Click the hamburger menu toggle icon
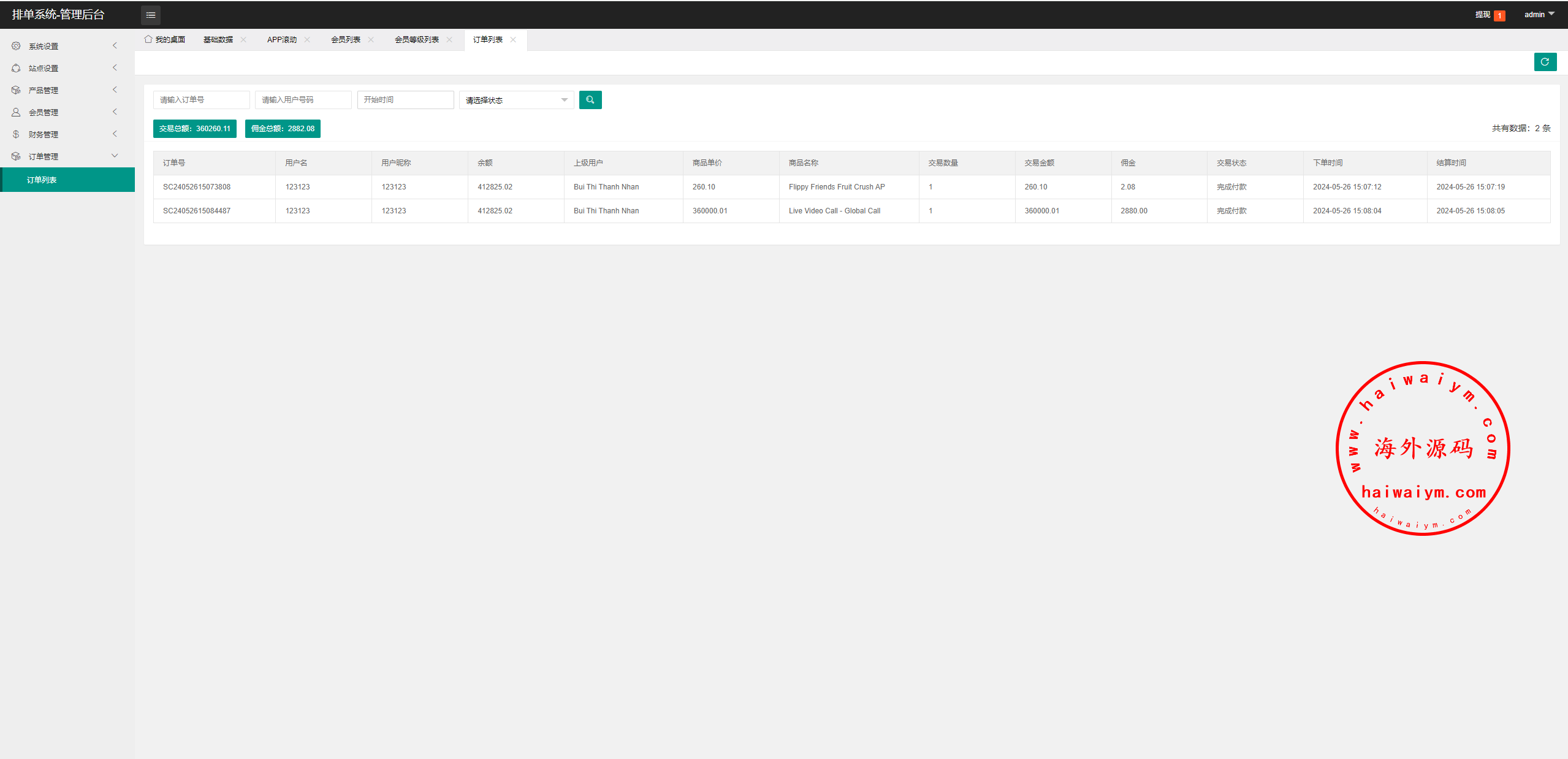The width and height of the screenshot is (1568, 759). point(151,15)
